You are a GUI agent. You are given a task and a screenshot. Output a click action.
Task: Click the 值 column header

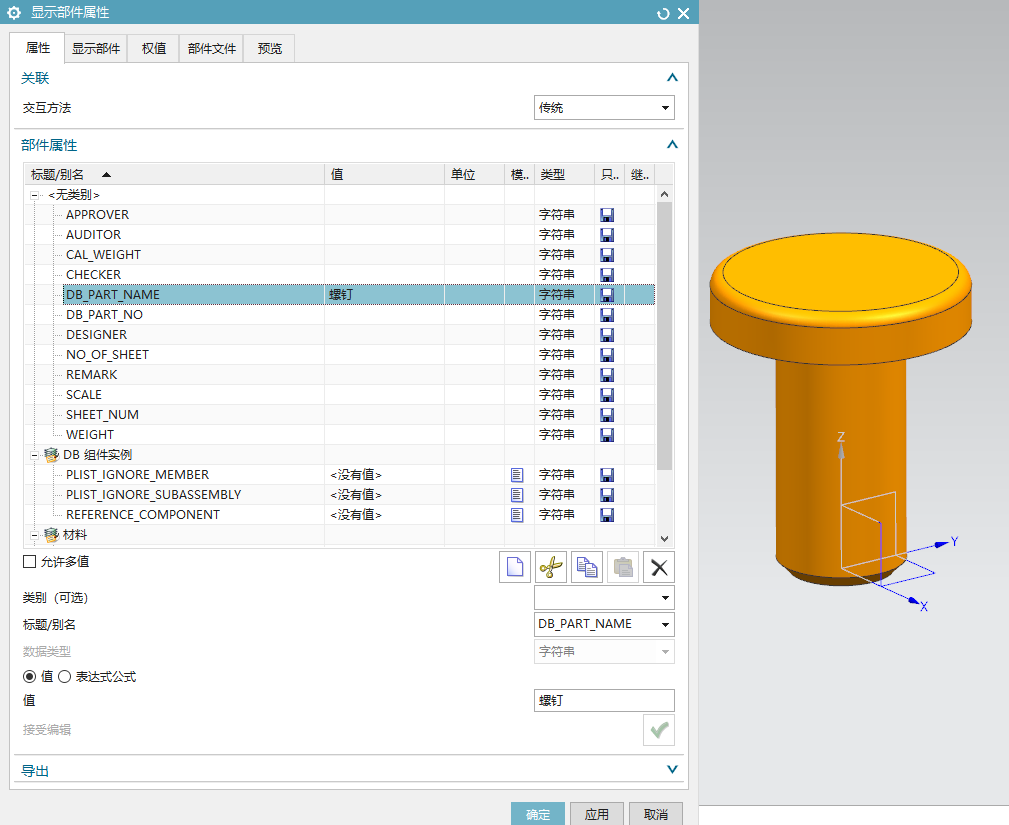click(384, 174)
